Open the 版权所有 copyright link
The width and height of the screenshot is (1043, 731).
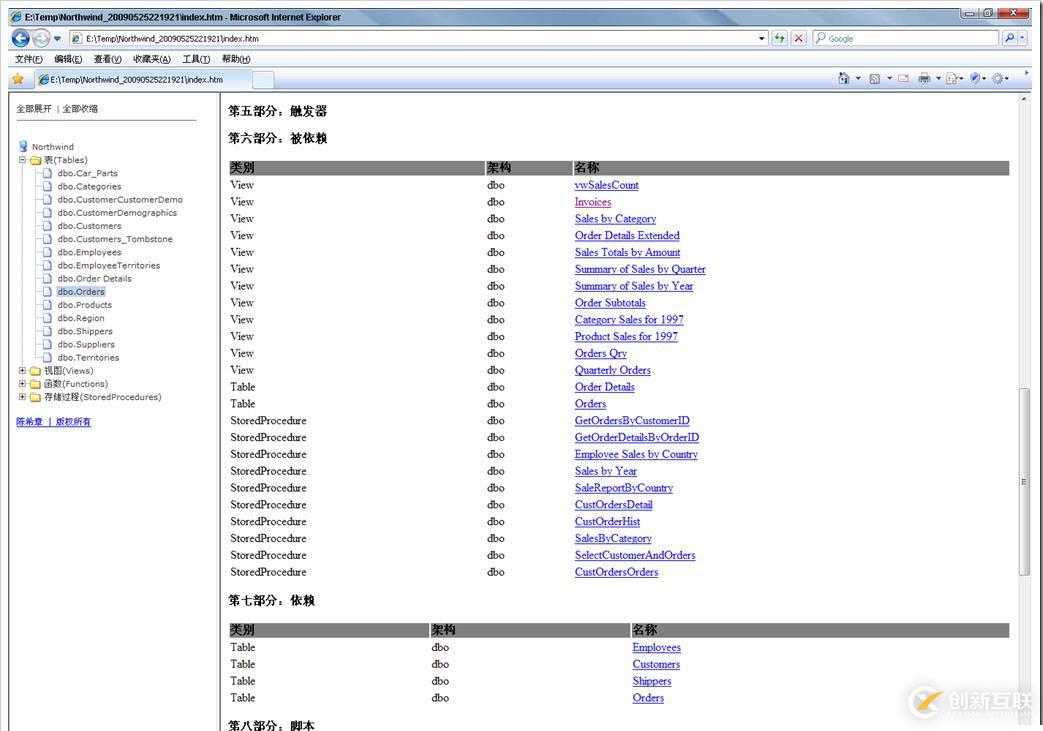pos(73,422)
